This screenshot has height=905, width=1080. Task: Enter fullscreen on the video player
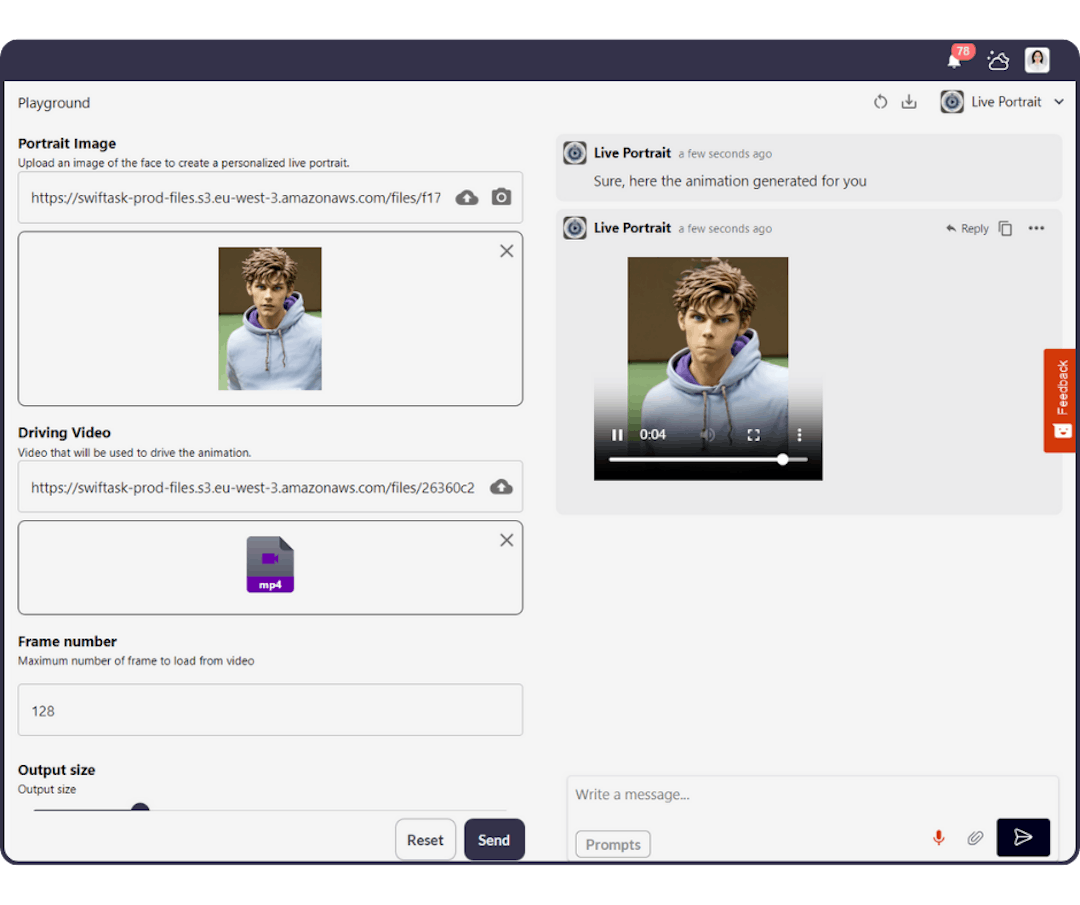pyautogui.click(x=754, y=435)
